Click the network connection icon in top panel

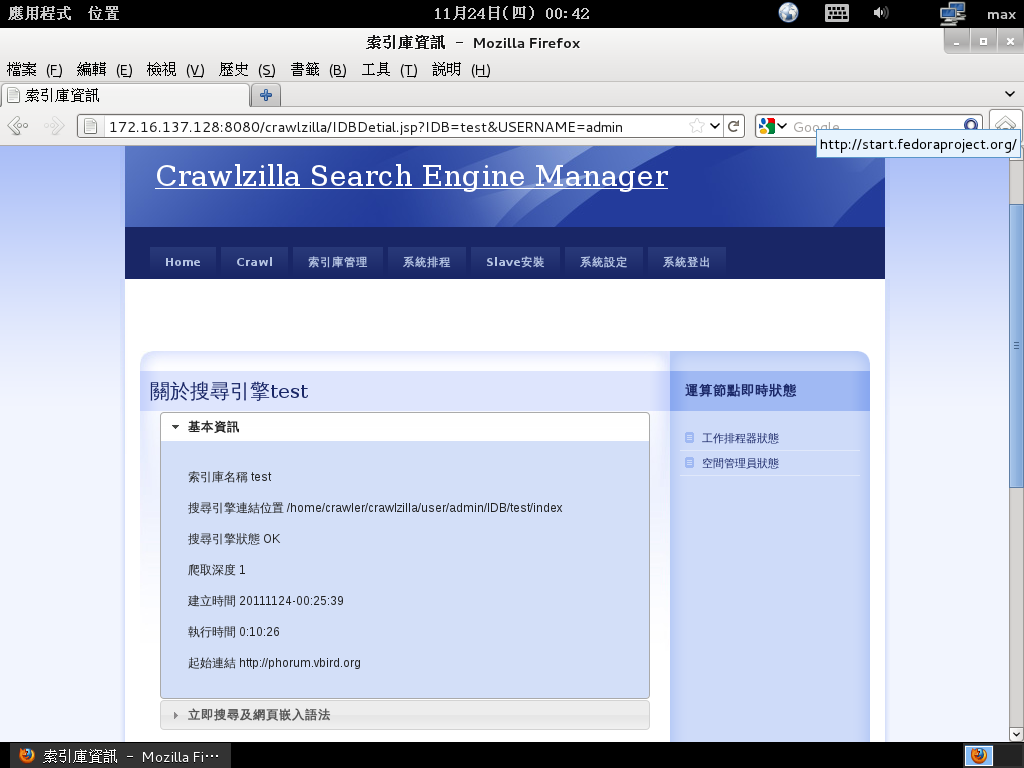952,13
